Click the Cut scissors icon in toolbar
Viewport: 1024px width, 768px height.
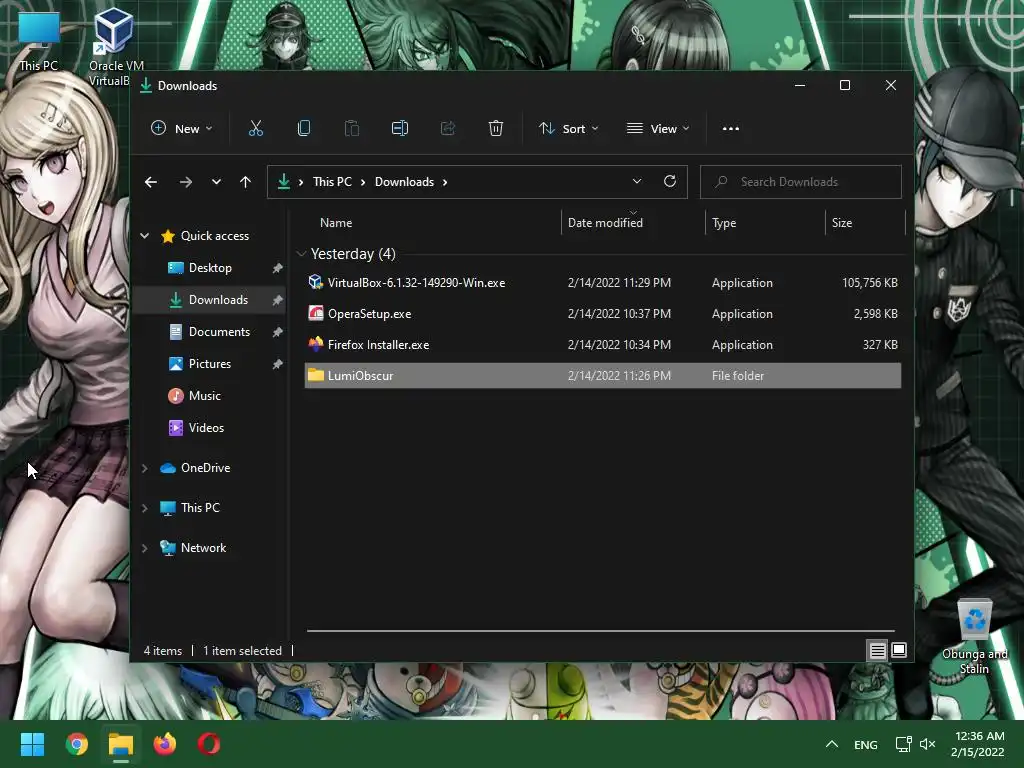tap(255, 129)
